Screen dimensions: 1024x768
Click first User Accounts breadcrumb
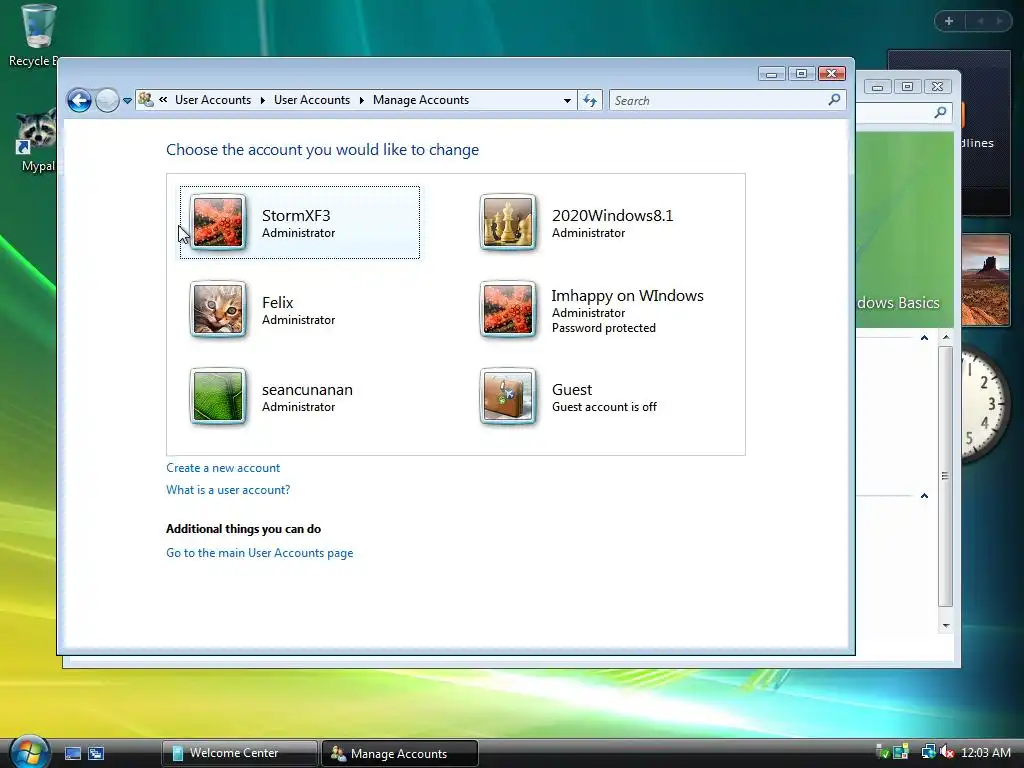point(213,100)
